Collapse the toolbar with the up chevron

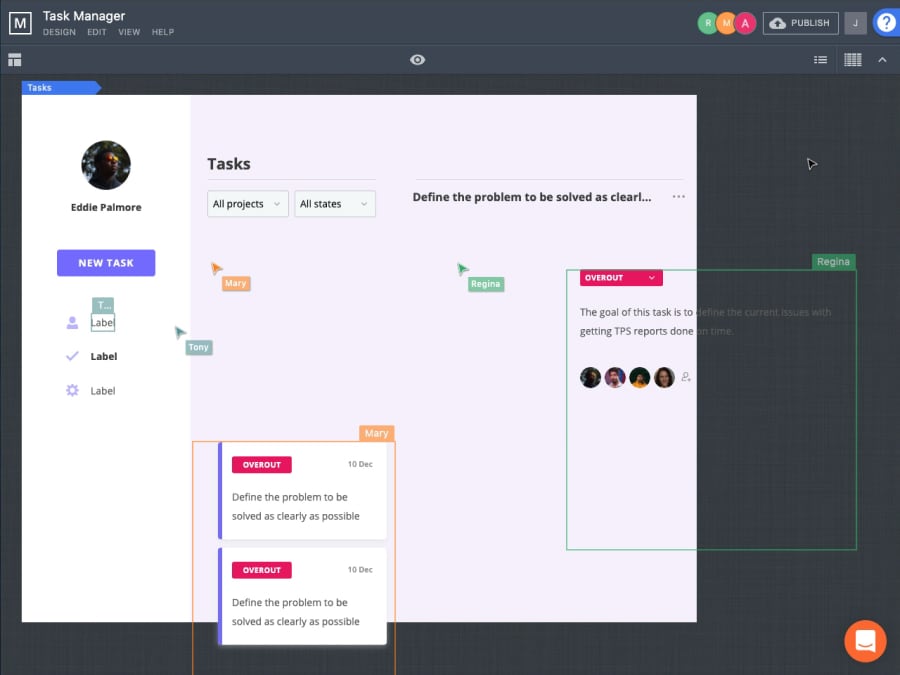882,60
